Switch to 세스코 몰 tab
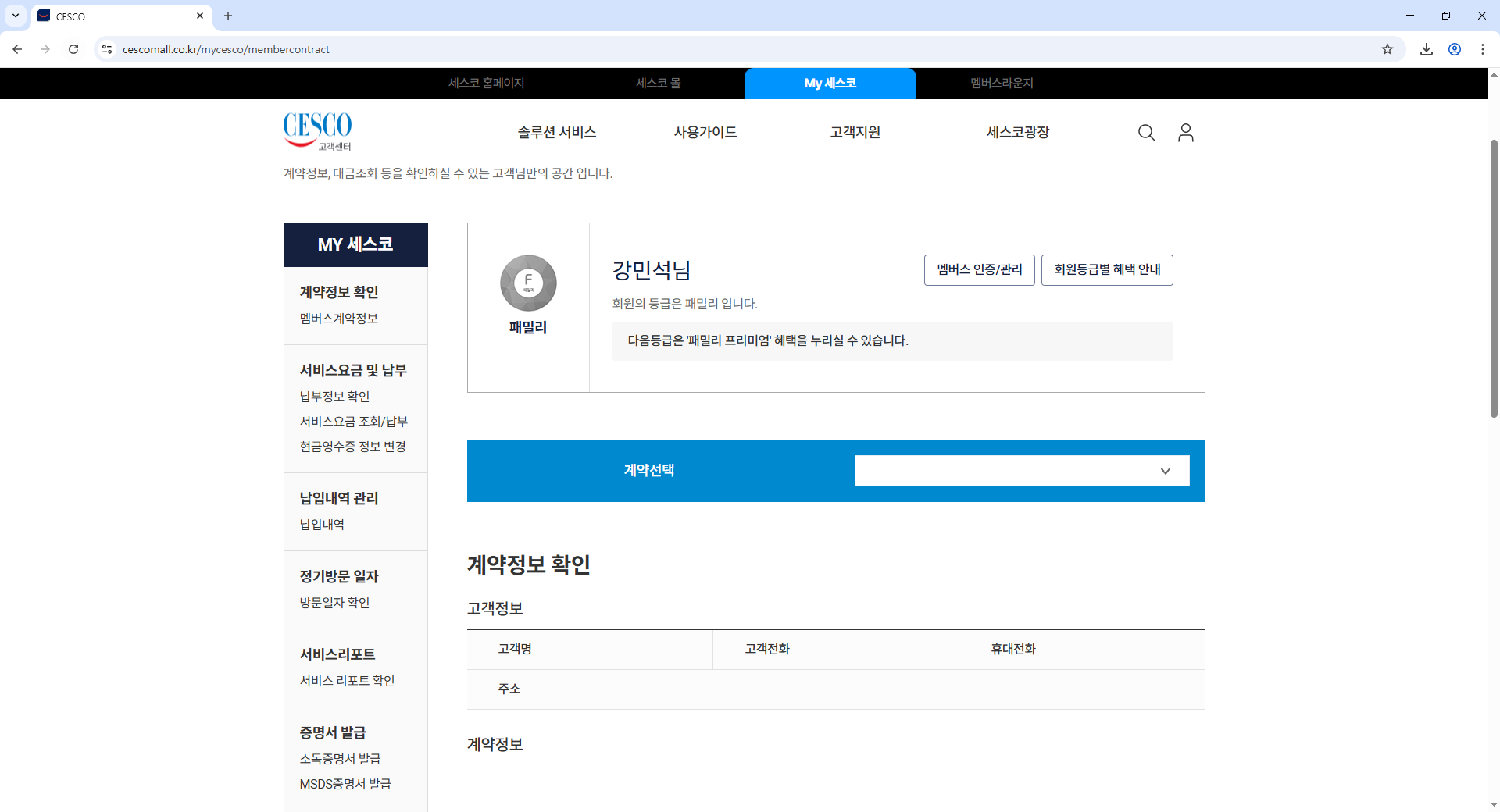The width and height of the screenshot is (1500, 812). 658,83
